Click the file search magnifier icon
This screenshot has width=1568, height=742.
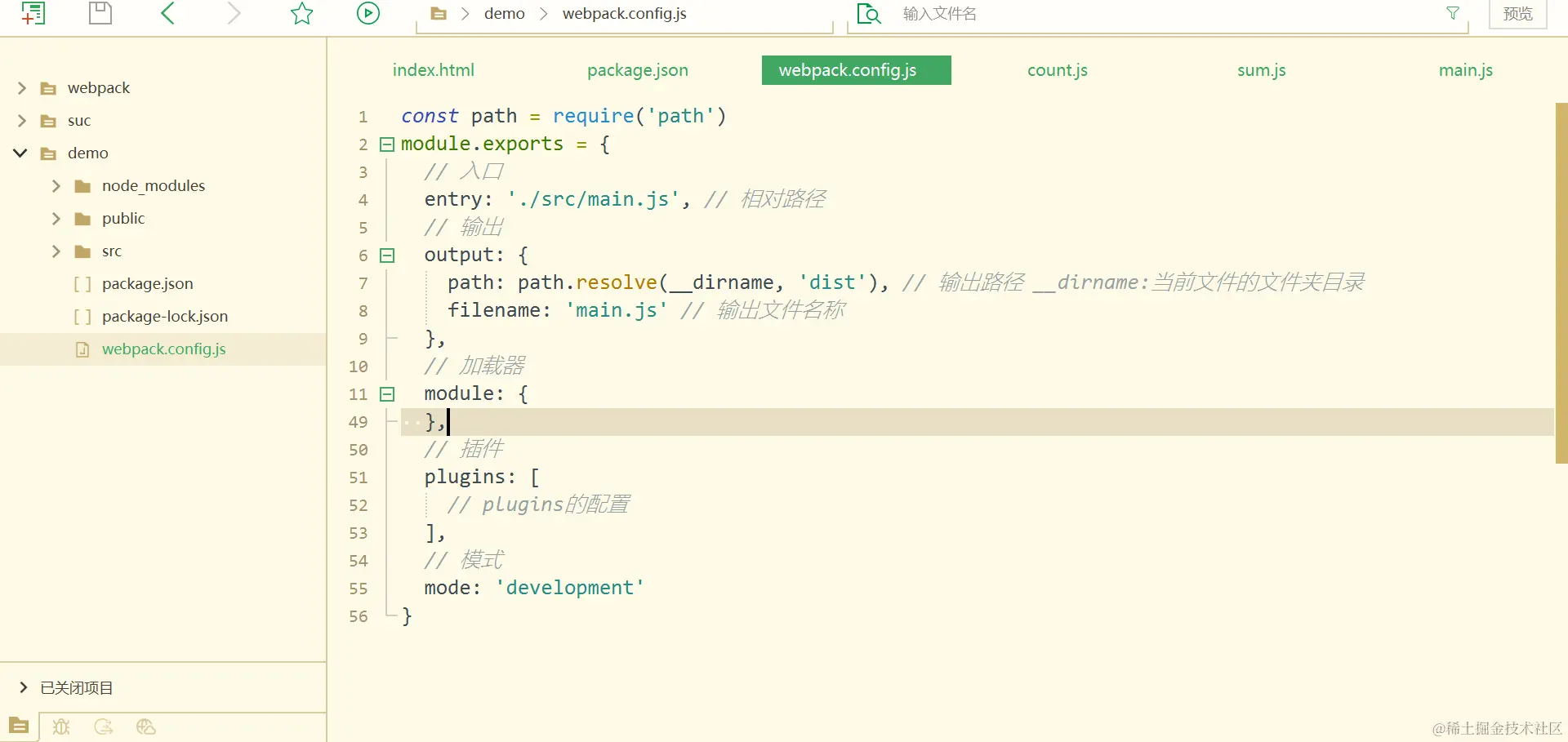tap(869, 13)
